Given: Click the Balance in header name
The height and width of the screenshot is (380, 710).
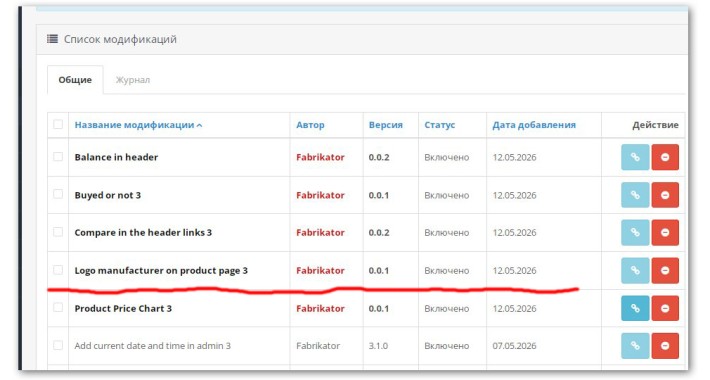Looking at the screenshot, I should tap(116, 157).
